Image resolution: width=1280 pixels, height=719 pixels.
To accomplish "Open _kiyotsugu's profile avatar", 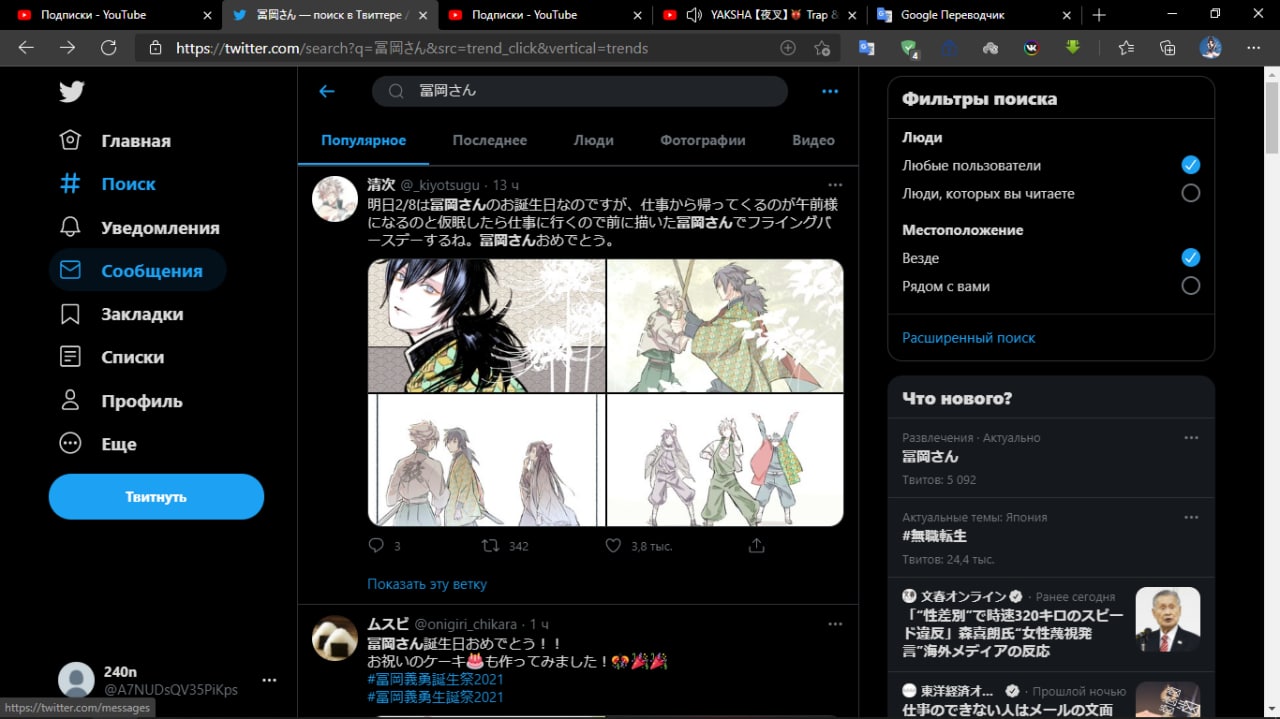I will point(335,199).
